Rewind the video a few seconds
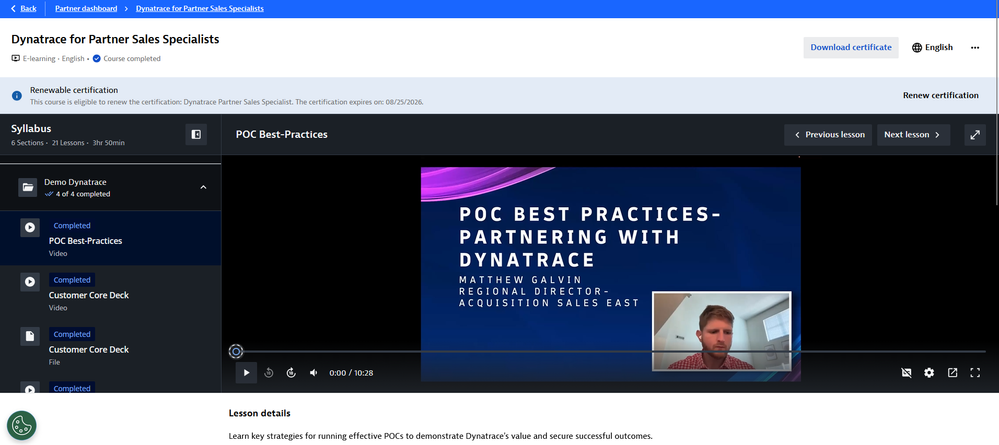Viewport: 999px width, 445px height. point(269,373)
